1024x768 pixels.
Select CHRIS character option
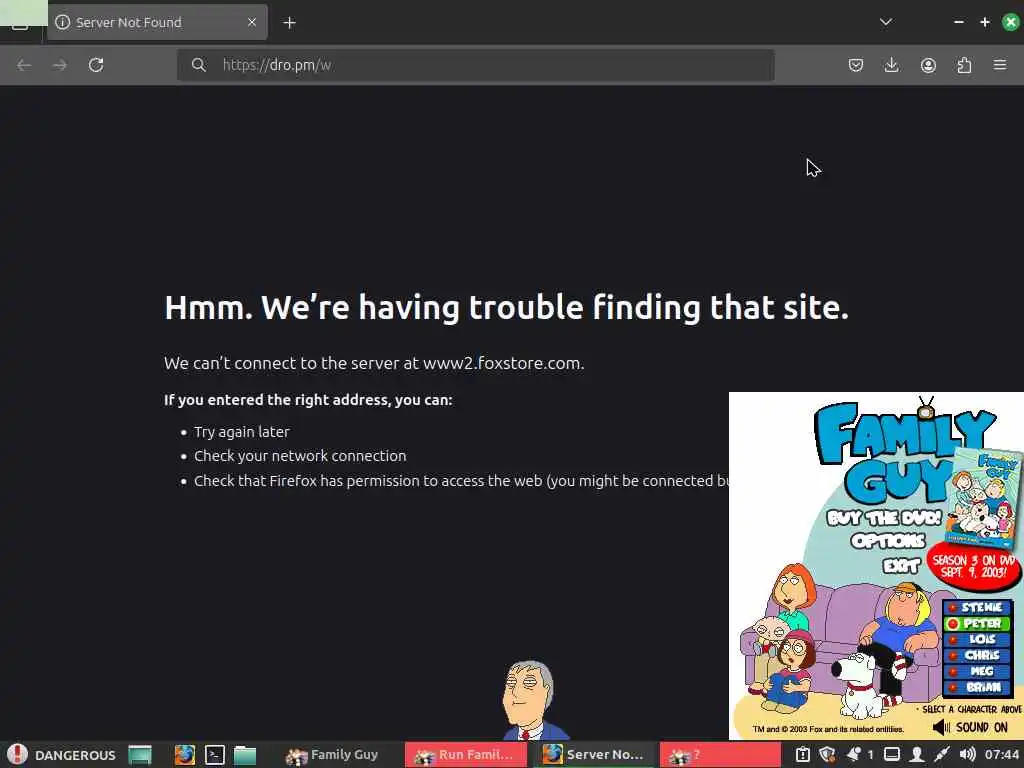tap(978, 655)
